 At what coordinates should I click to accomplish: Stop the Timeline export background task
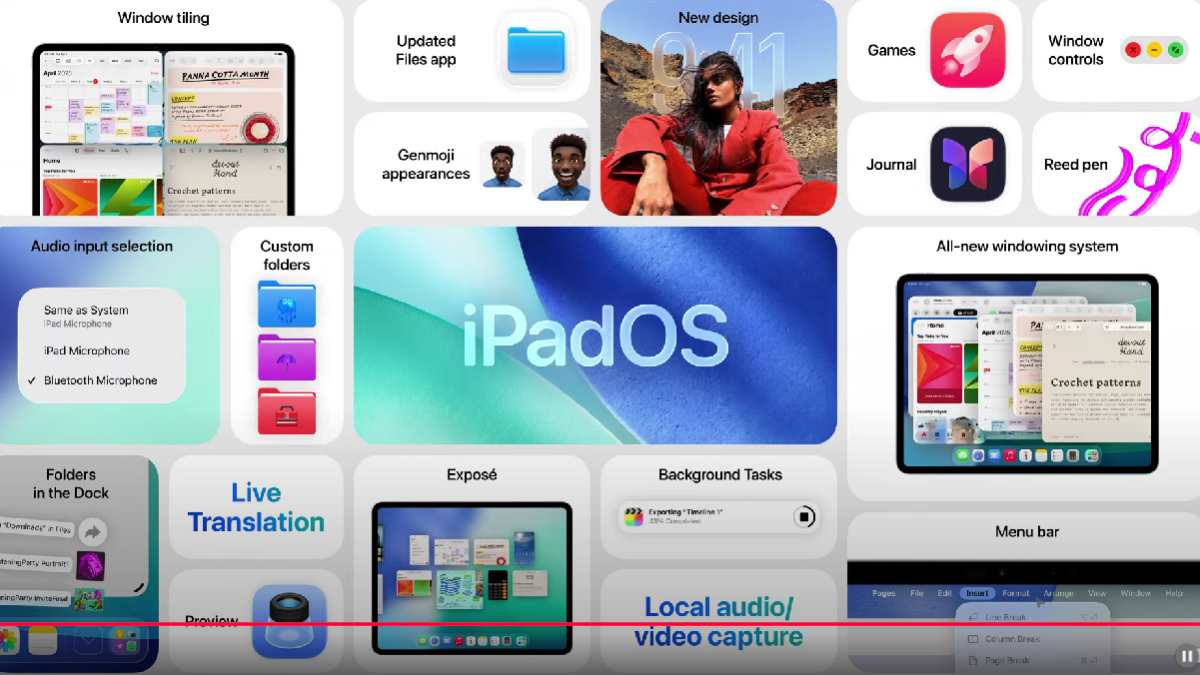click(x=804, y=517)
